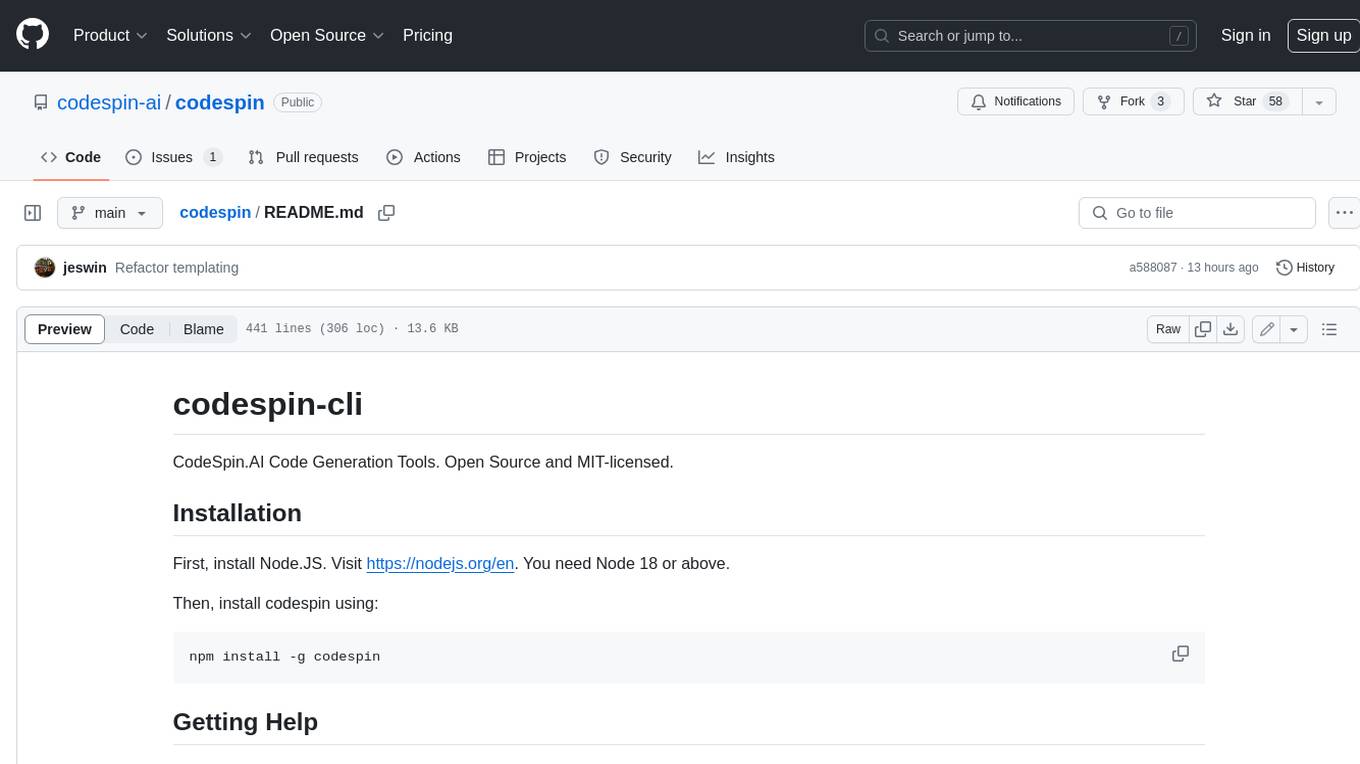Focus the Go to file search box
Screen dimensions: 1360x764
pyautogui.click(x=1197, y=213)
